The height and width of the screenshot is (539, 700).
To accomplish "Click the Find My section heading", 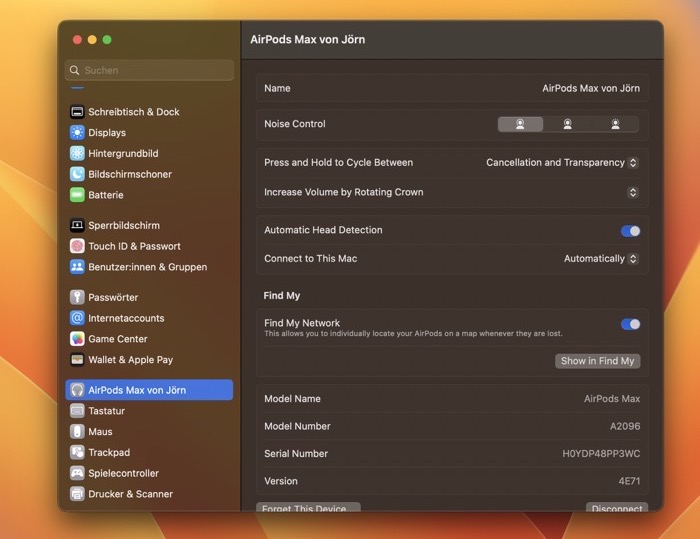I will (x=282, y=296).
